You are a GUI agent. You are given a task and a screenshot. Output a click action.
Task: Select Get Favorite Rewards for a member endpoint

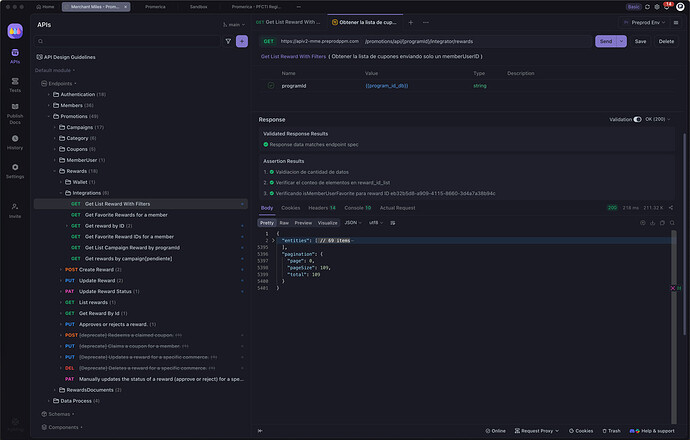(125, 215)
